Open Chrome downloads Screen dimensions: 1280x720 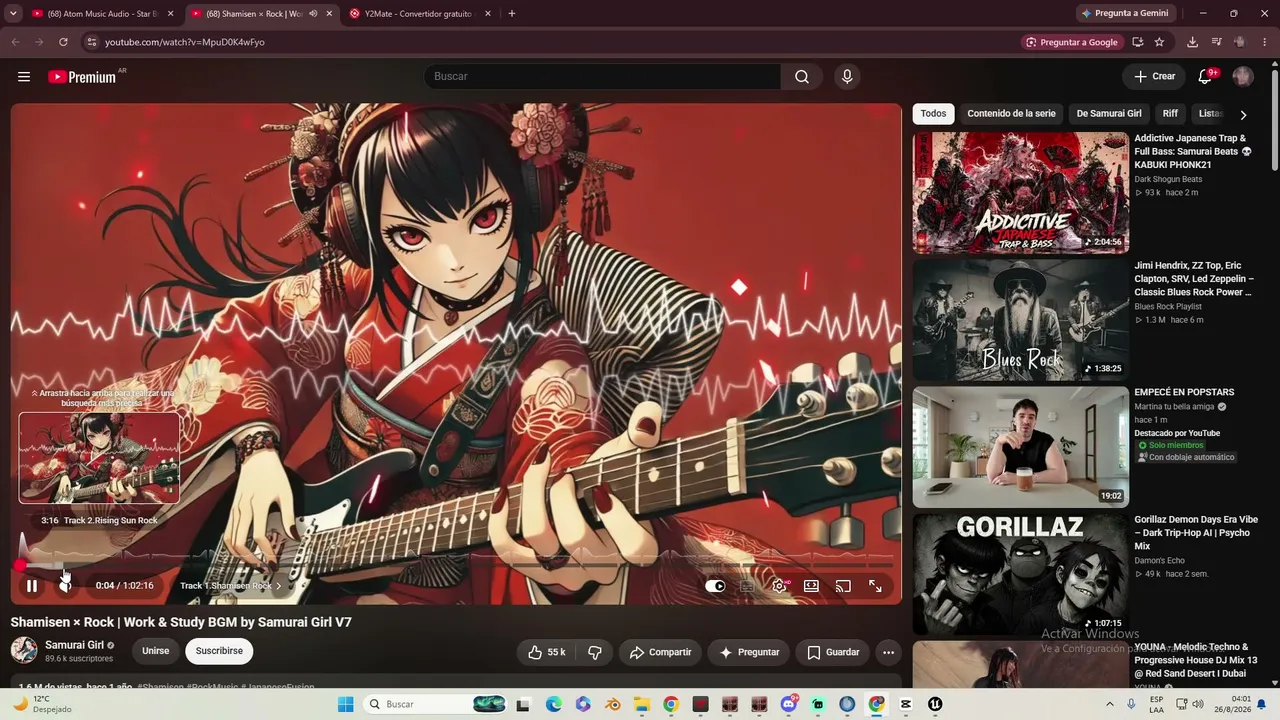(x=1192, y=42)
